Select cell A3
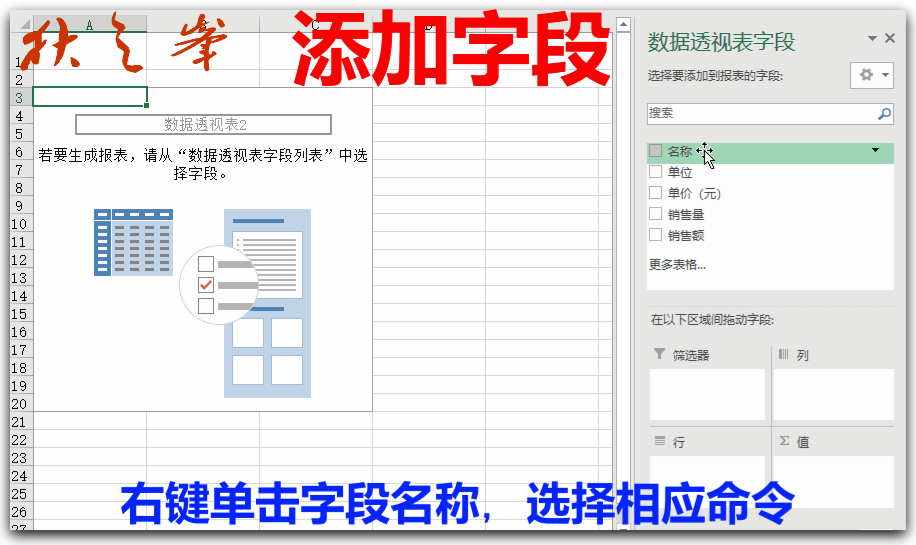The width and height of the screenshot is (916, 545). tap(90, 97)
